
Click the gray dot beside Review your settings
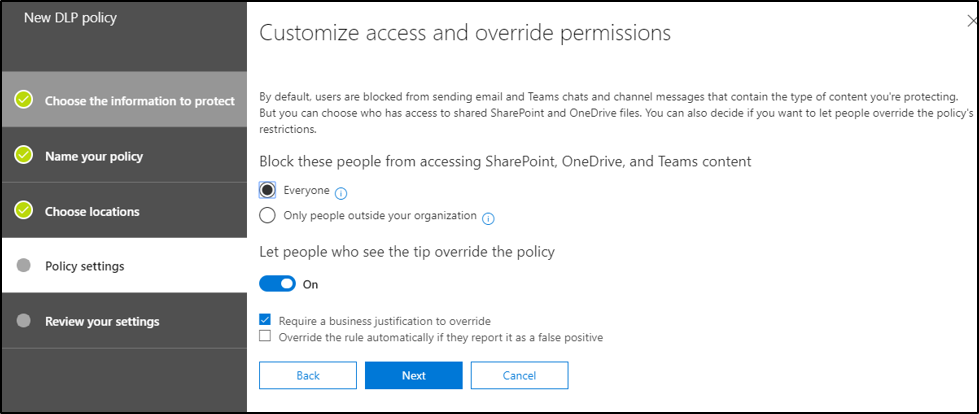tap(25, 321)
